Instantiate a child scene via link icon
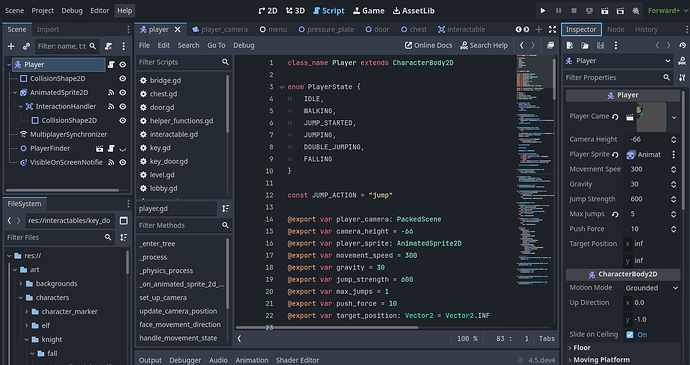The image size is (690, 365). (x=26, y=46)
